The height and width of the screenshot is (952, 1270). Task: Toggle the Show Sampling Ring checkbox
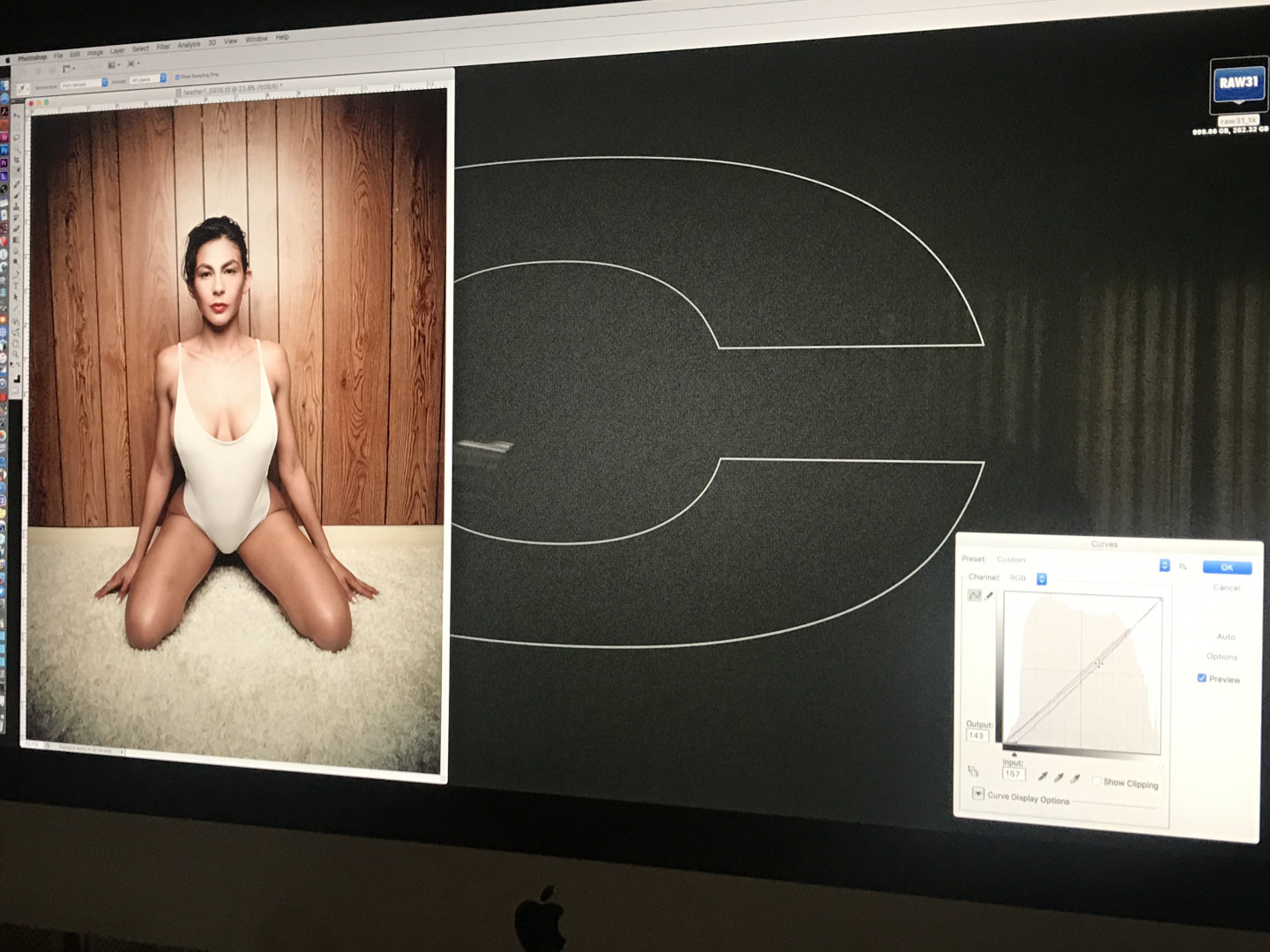click(177, 77)
